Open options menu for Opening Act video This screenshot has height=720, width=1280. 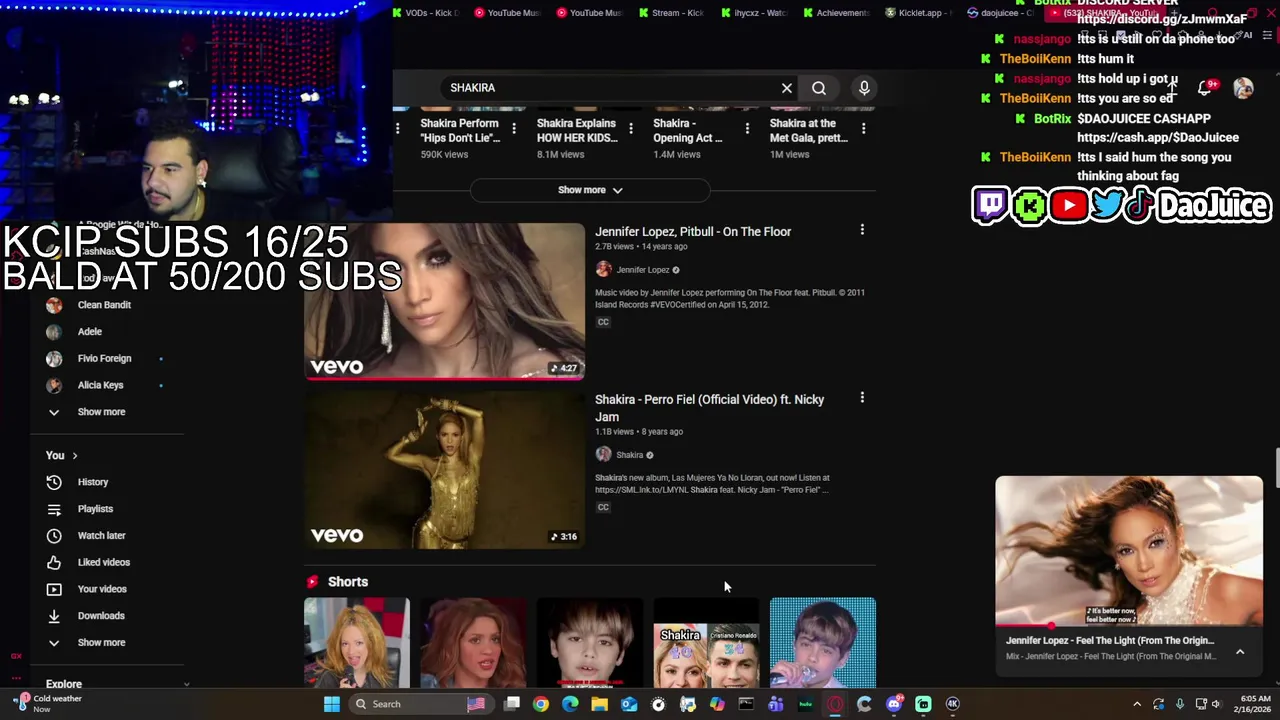point(747,128)
